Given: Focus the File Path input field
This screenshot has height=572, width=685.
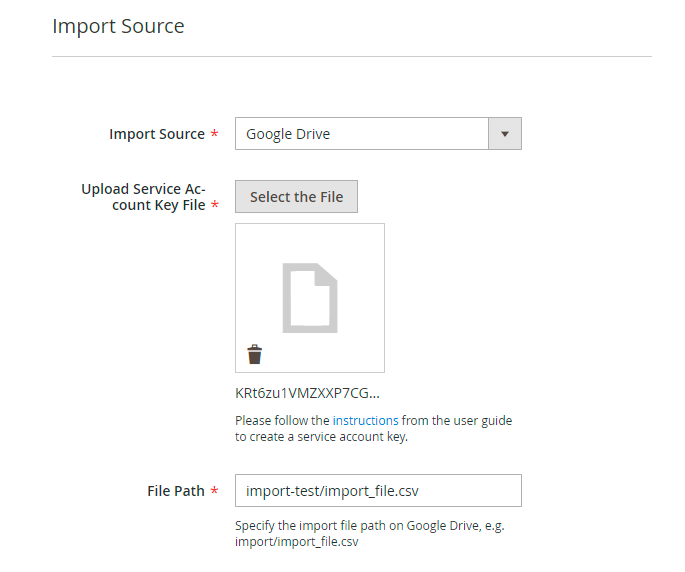Looking at the screenshot, I should tap(378, 491).
